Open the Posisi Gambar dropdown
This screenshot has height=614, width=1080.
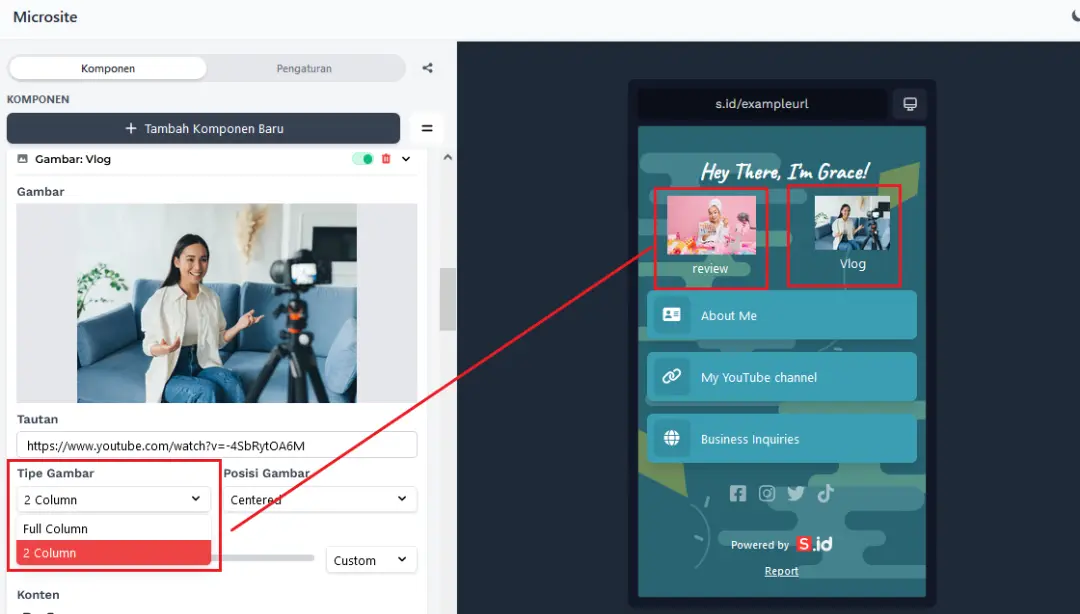click(x=319, y=499)
